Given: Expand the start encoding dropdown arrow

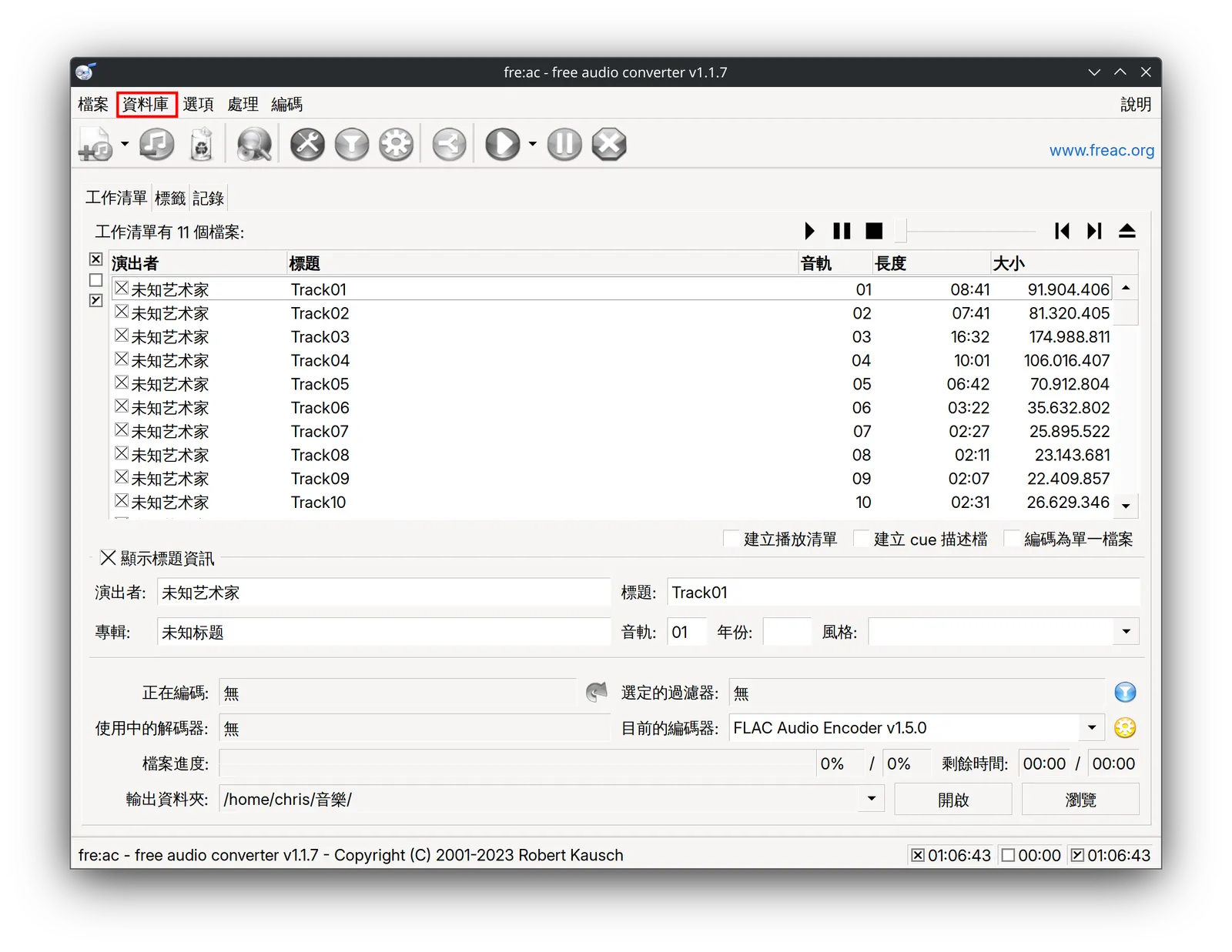Looking at the screenshot, I should [x=532, y=144].
